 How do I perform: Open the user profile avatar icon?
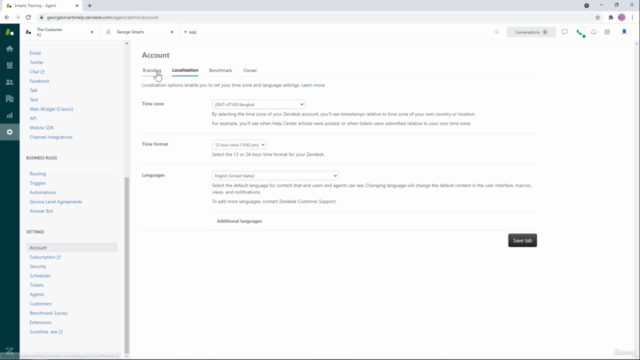[x=624, y=32]
